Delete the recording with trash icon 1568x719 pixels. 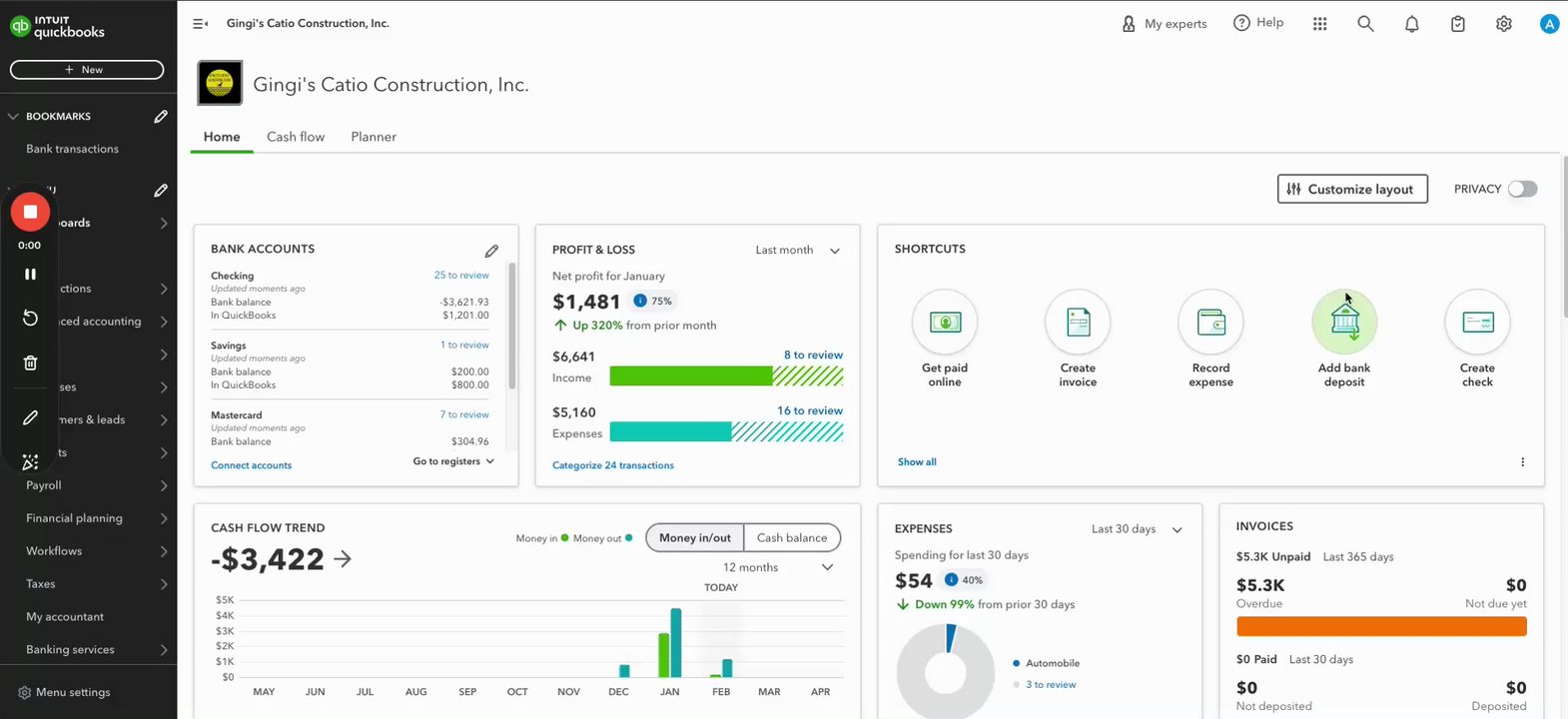click(30, 362)
